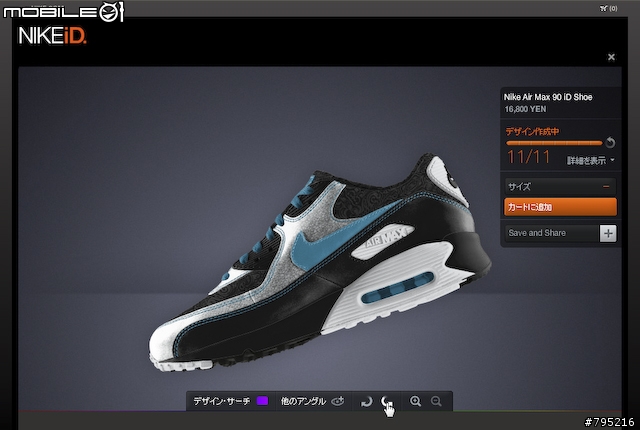Open デザイン・サーチ design search
The width and height of the screenshot is (640, 430).
tap(221, 401)
